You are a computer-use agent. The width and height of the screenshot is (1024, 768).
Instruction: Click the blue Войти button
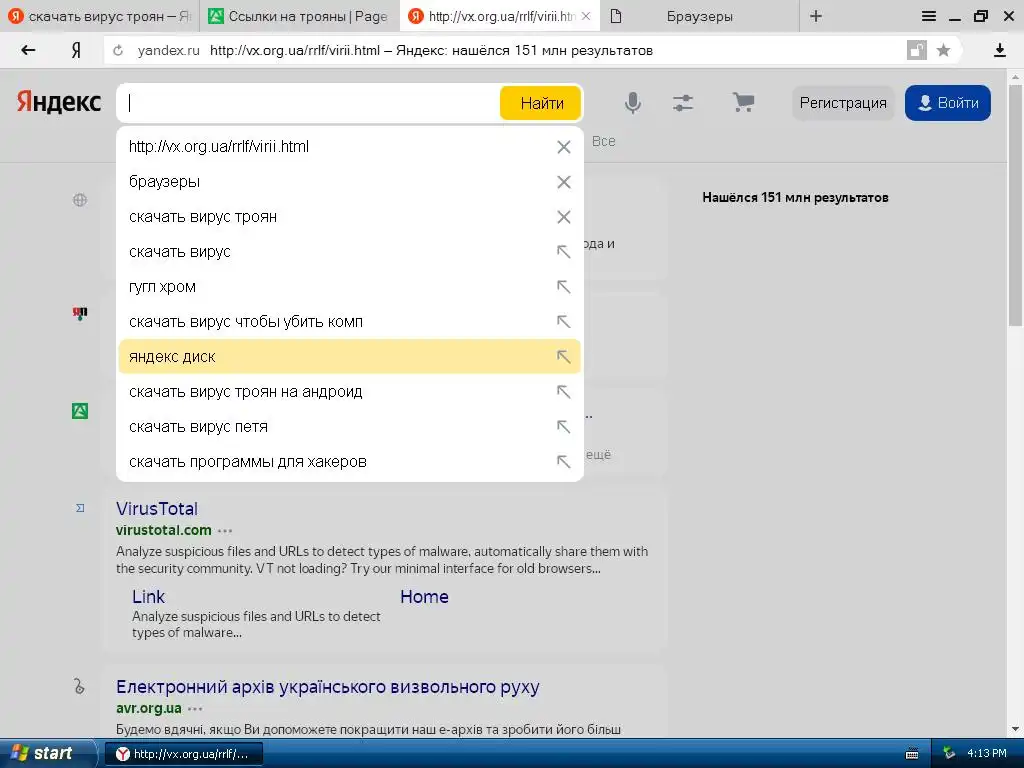pos(948,103)
